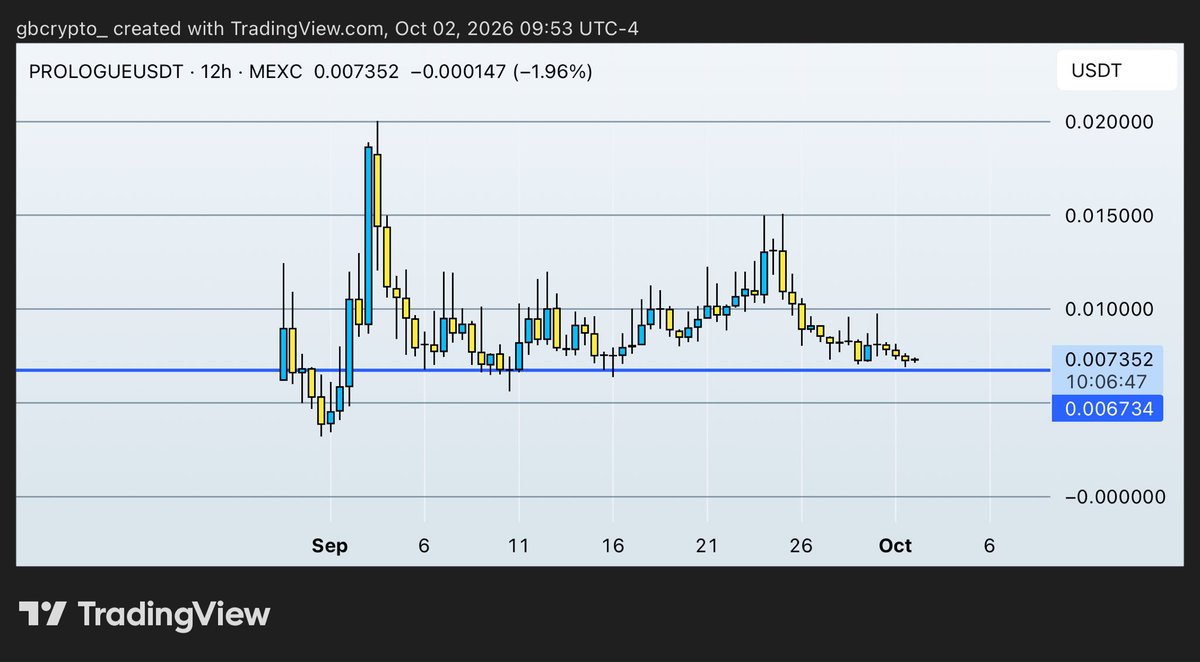This screenshot has width=1200, height=662.
Task: Click the TradingView logo in the footer
Action: coord(145,613)
